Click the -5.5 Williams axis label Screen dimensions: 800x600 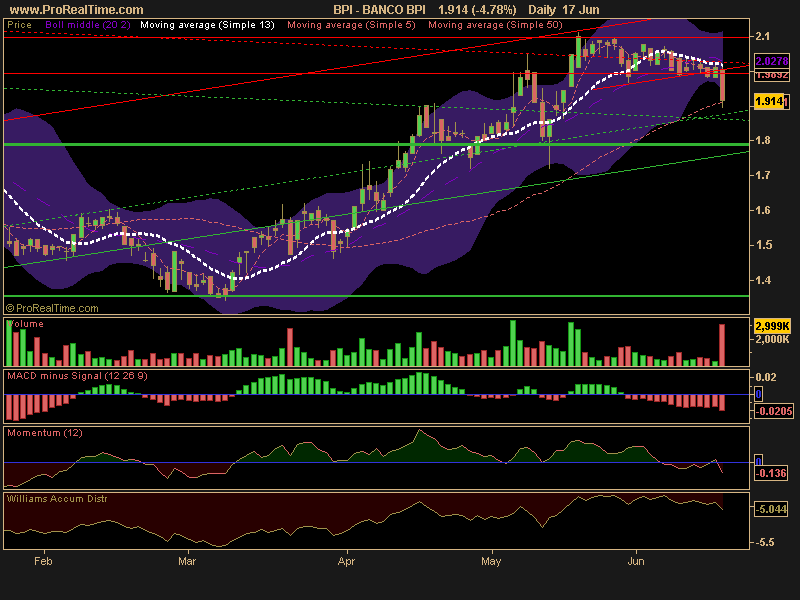click(764, 542)
